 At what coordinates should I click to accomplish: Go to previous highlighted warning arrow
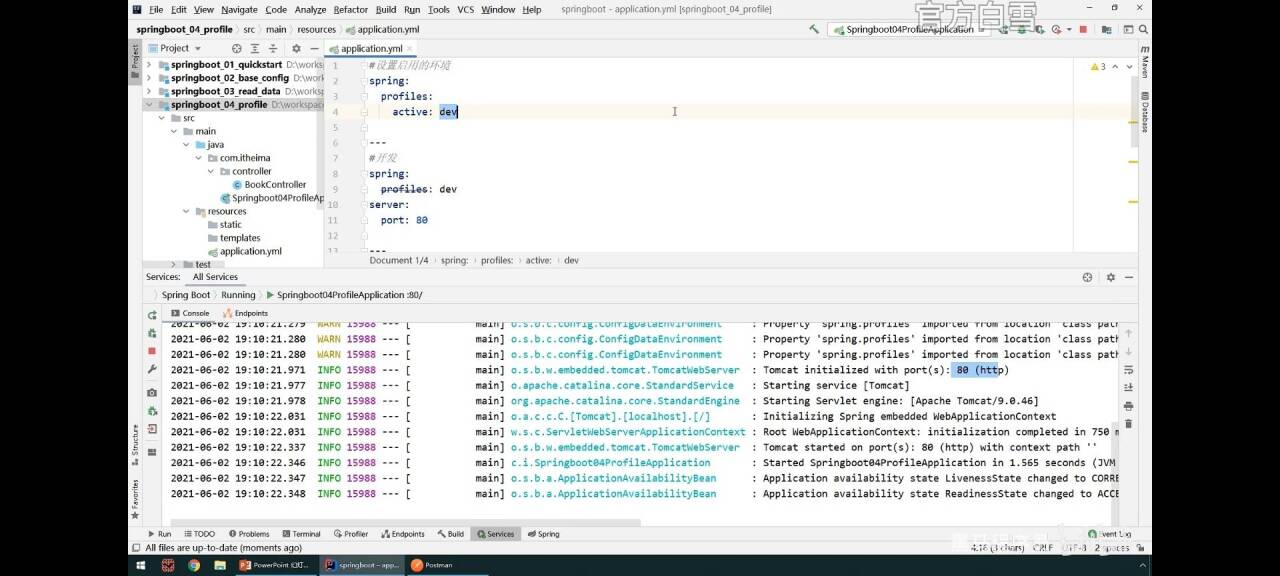[1115, 66]
